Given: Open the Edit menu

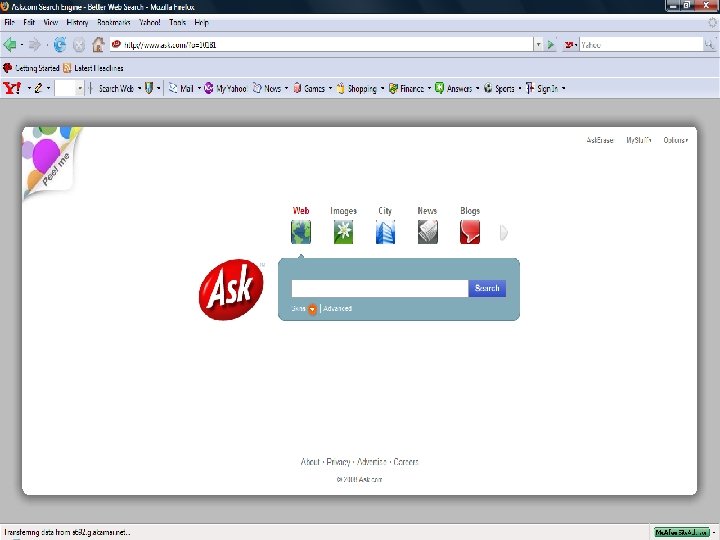Looking at the screenshot, I should point(29,22).
